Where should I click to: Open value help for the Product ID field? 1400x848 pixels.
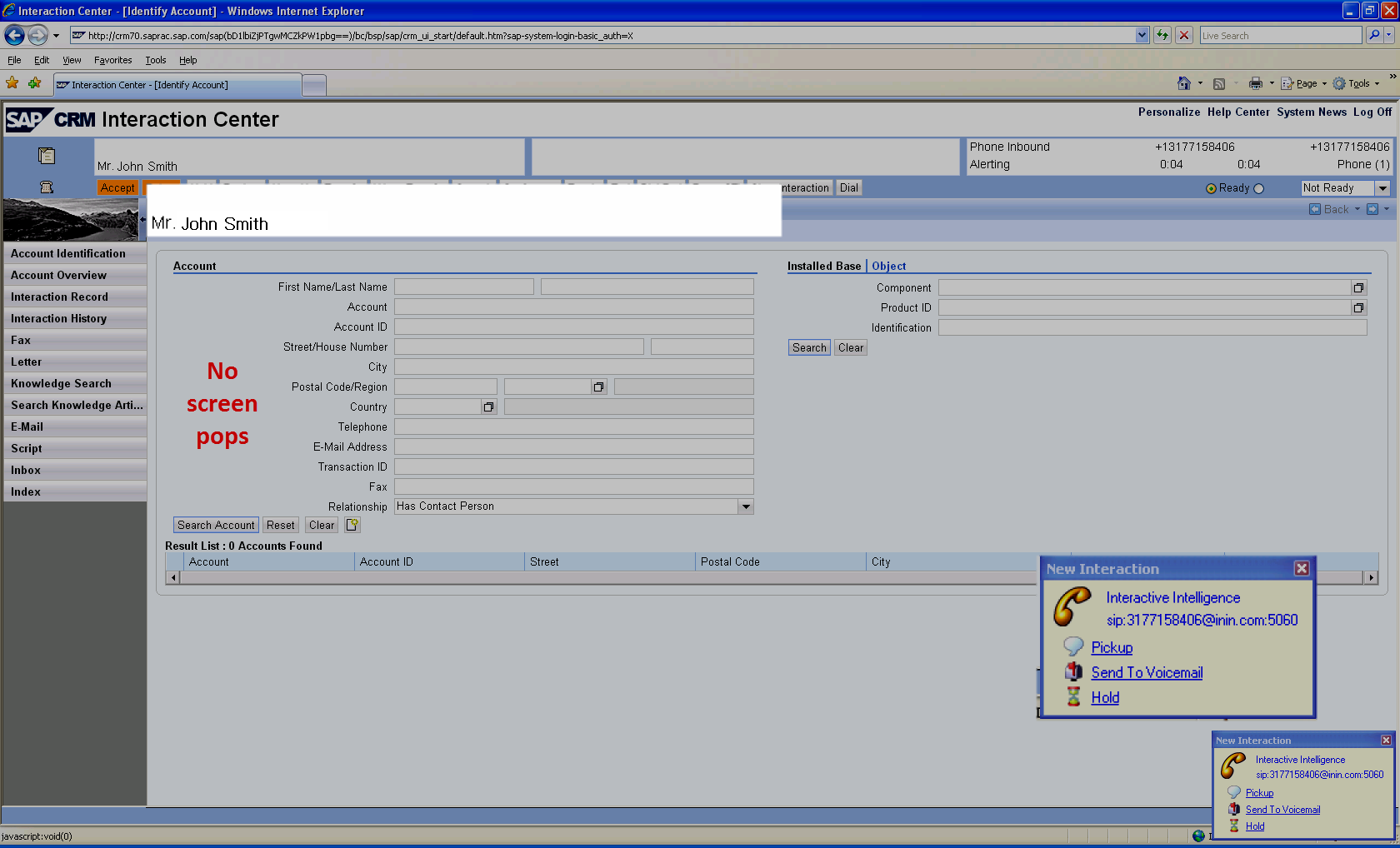[x=1358, y=308]
